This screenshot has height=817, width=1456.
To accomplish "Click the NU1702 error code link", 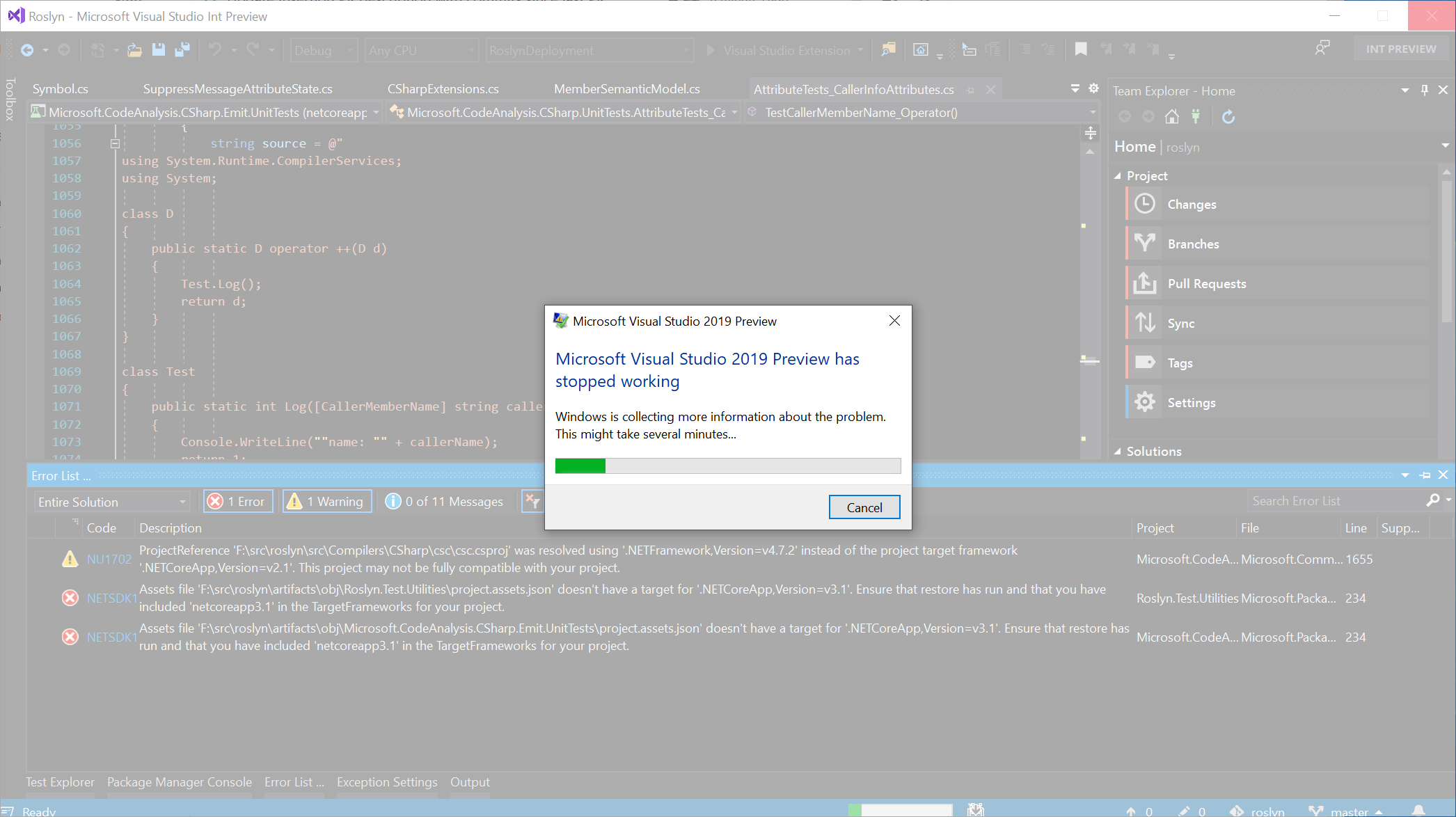I will pyautogui.click(x=109, y=559).
